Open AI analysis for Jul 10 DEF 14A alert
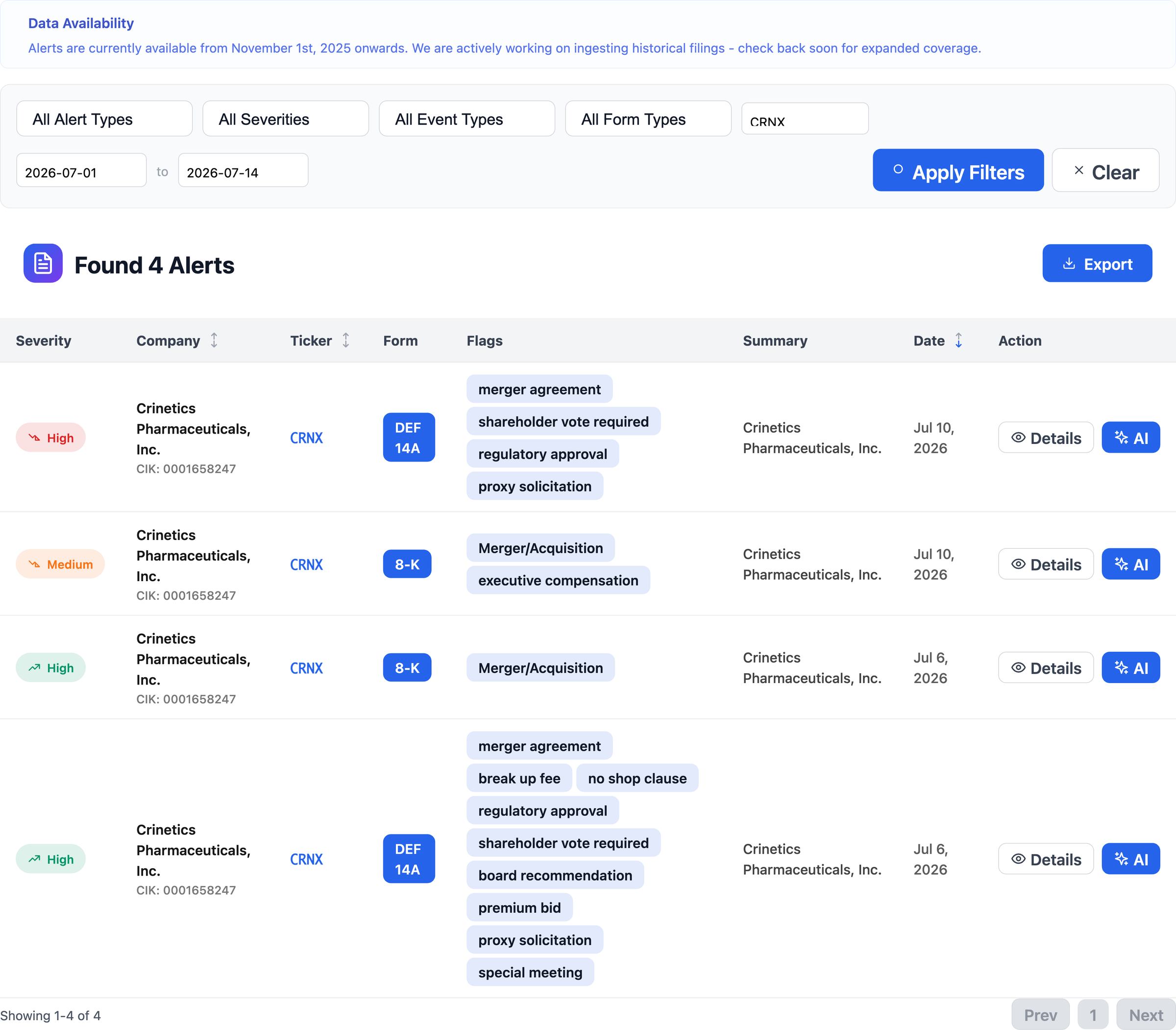Screen dimensions: 1176x1030 point(1130,438)
